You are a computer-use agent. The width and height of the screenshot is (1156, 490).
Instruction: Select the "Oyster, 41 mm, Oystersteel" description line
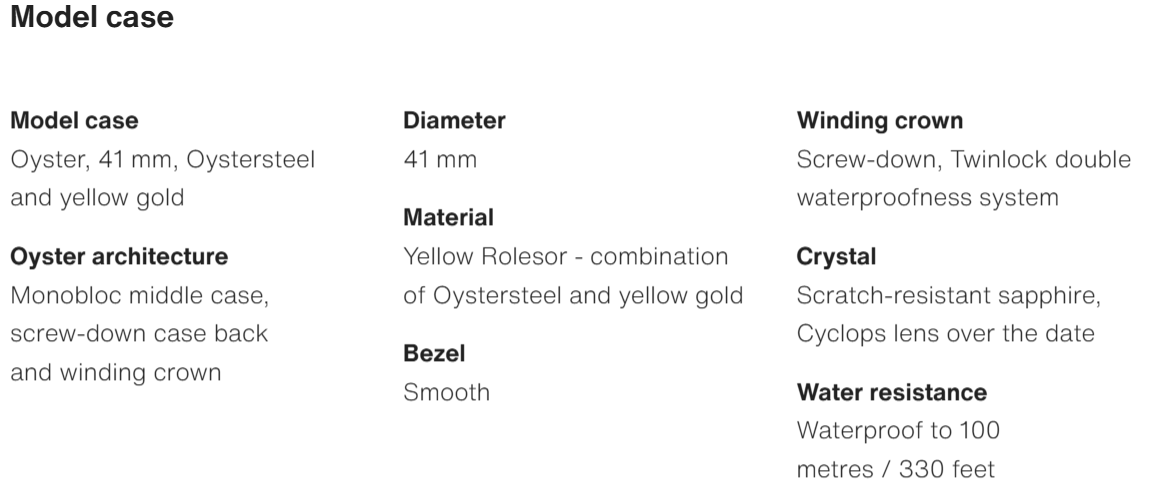162,159
